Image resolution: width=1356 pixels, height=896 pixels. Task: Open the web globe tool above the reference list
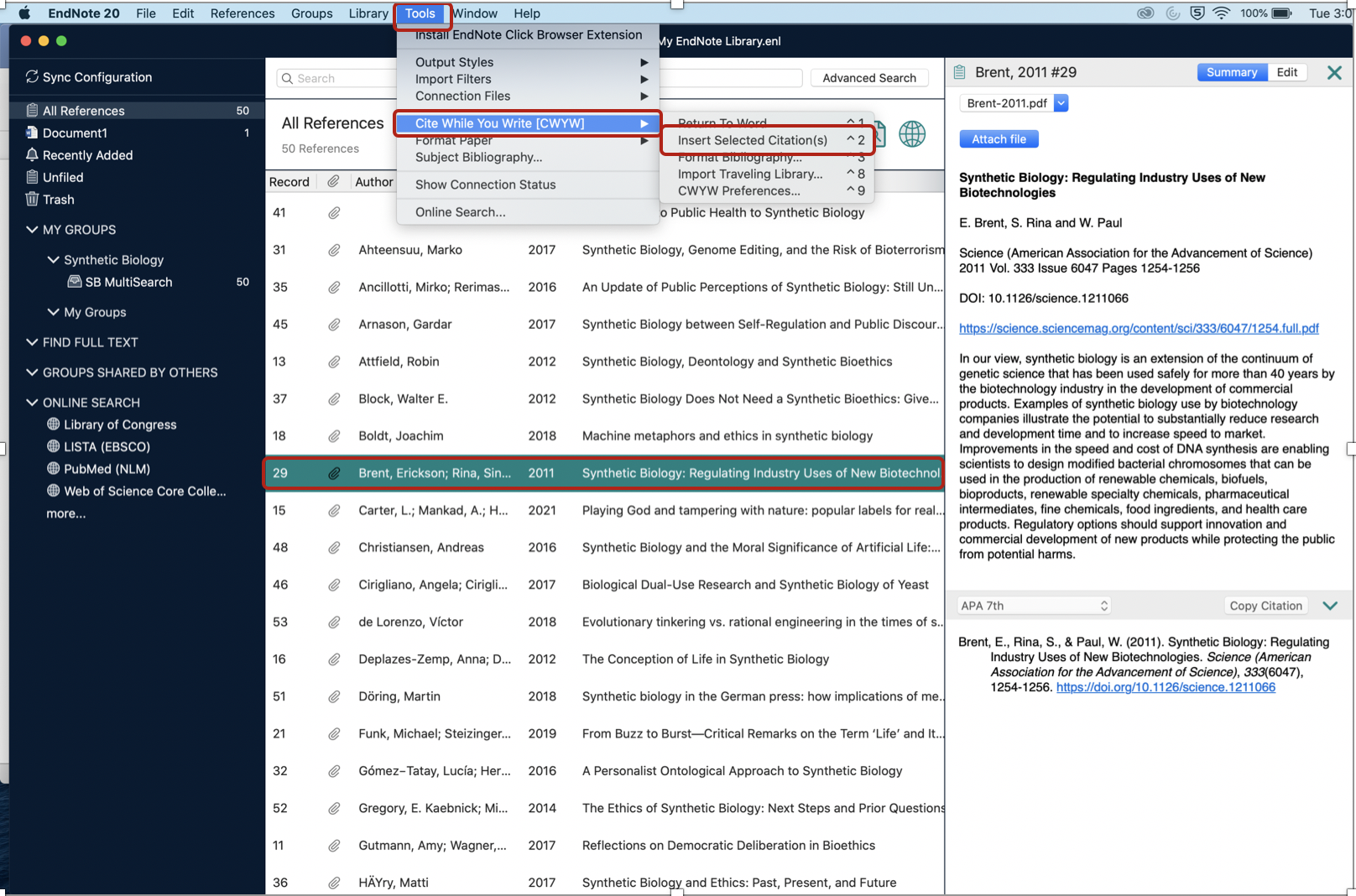point(913,133)
